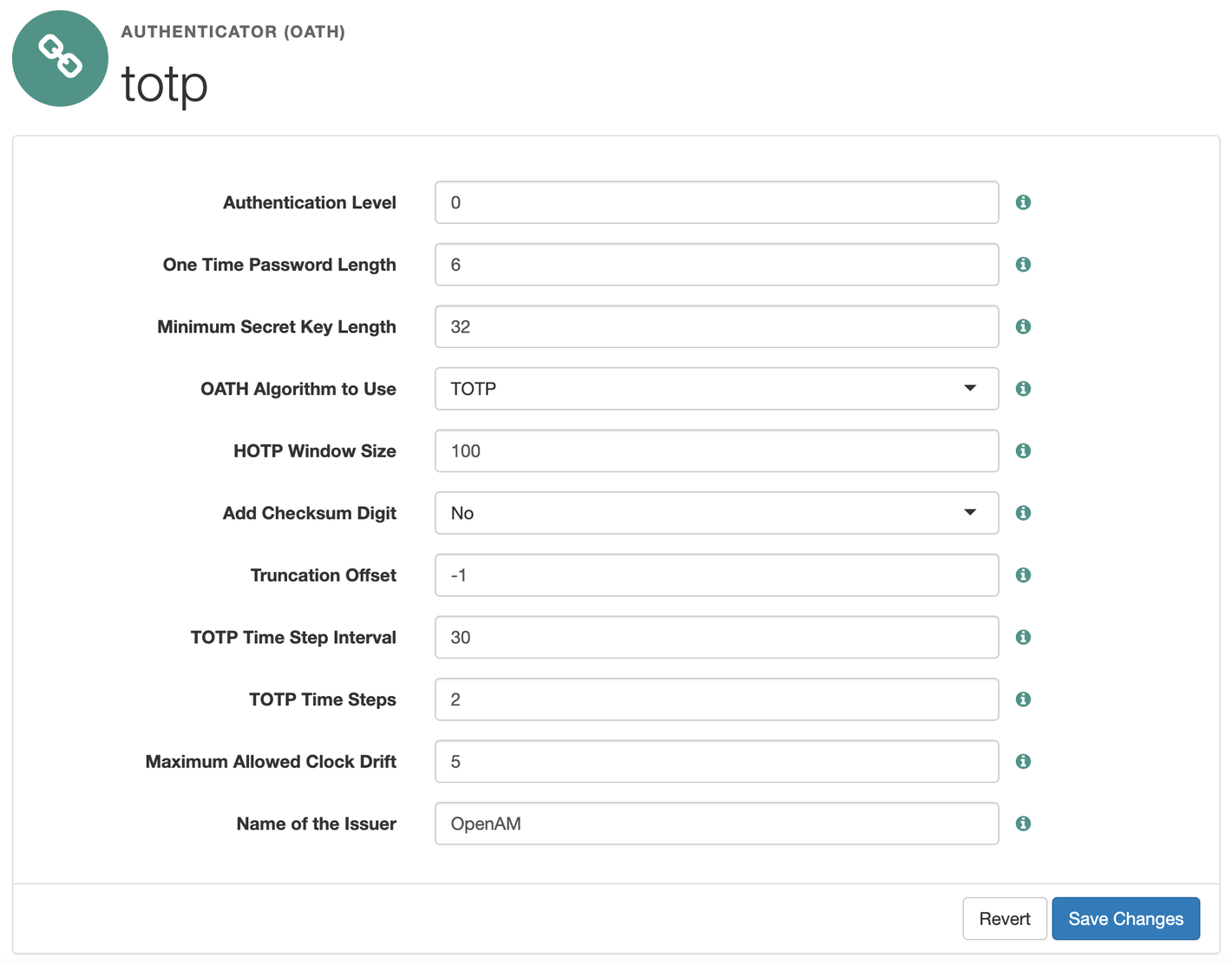Viewport: 1232px width, 965px height.
Task: Click info icon for Maximum Allowed Clock Drift
Action: pos(1023,761)
